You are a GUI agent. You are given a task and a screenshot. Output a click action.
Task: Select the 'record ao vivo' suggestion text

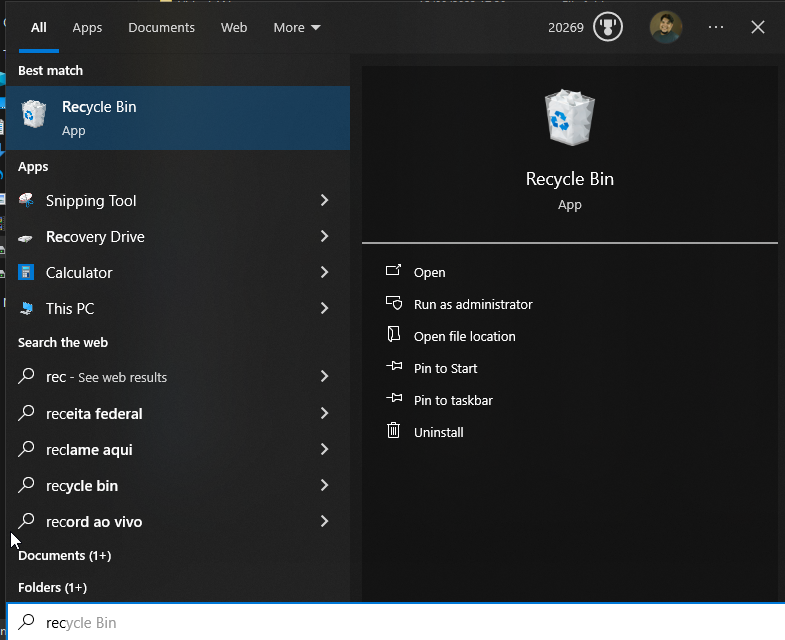94,522
